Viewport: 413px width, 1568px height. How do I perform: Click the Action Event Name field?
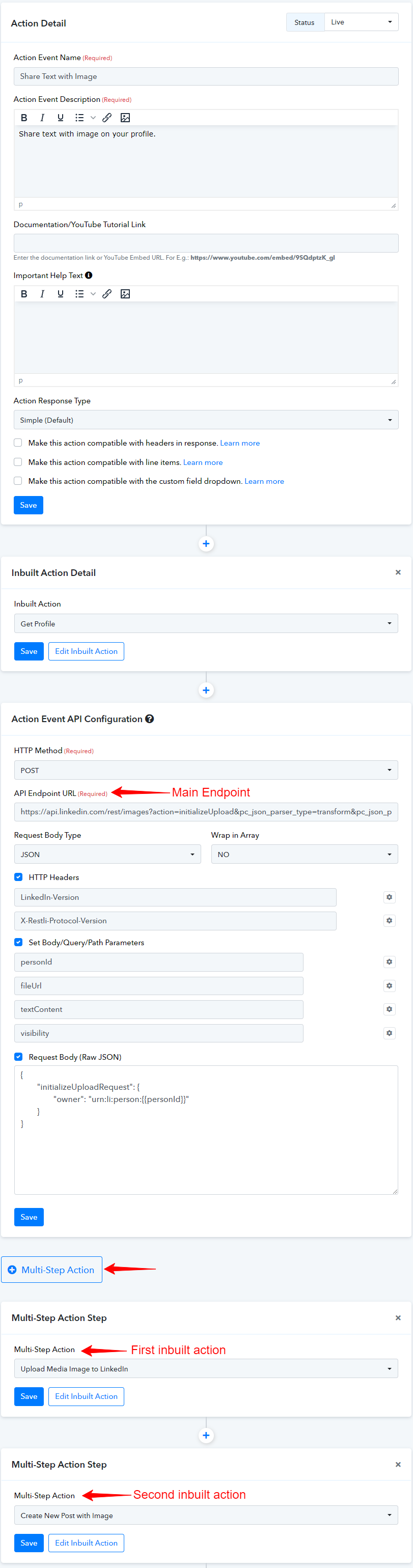pos(206,76)
